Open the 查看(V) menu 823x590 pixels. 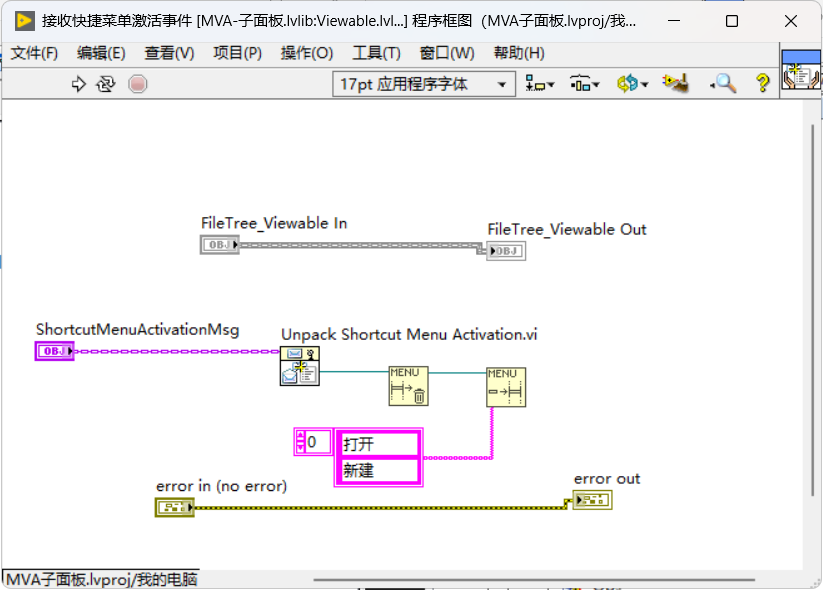click(169, 53)
